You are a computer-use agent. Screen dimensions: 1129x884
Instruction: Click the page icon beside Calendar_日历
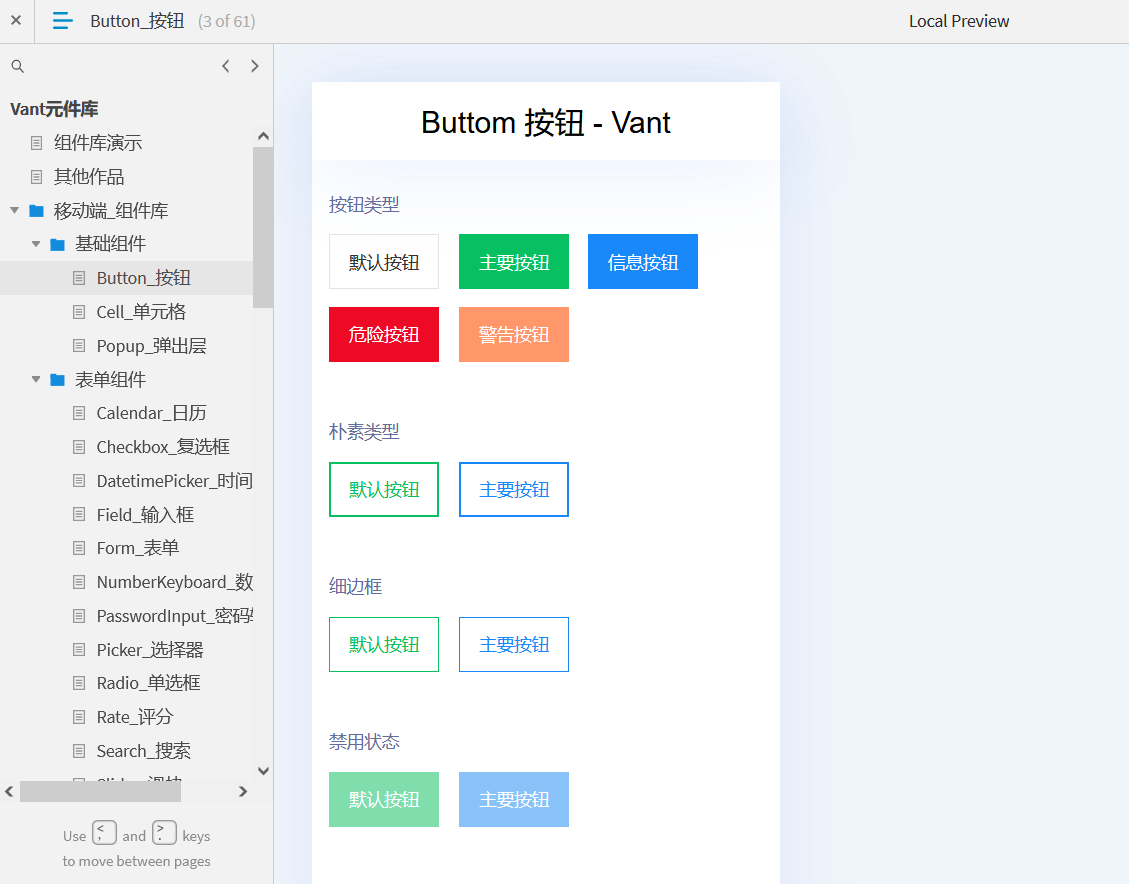(x=79, y=413)
